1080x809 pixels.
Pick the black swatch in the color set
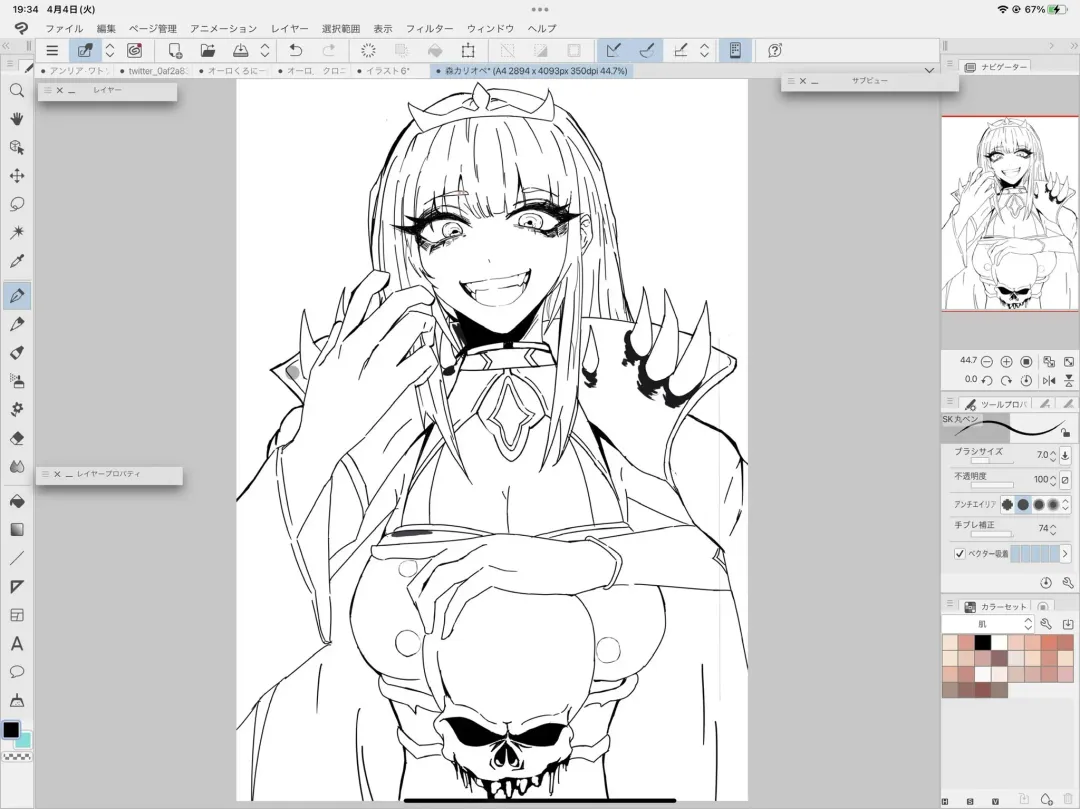click(x=983, y=642)
